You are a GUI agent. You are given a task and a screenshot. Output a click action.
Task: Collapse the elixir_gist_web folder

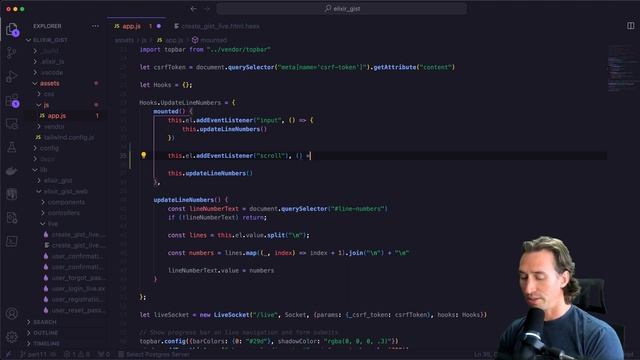coord(62,191)
